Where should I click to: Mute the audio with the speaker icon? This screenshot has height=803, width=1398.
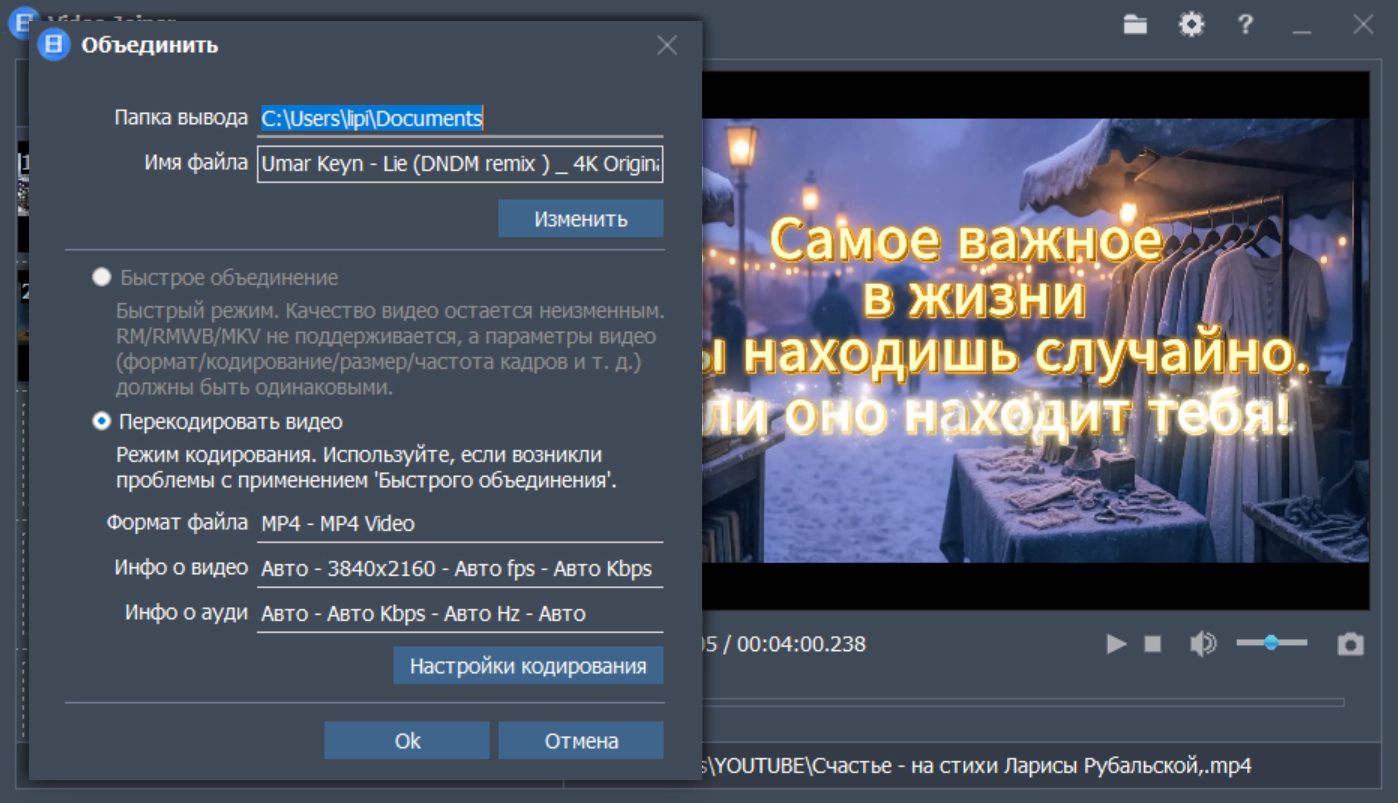(x=1202, y=644)
